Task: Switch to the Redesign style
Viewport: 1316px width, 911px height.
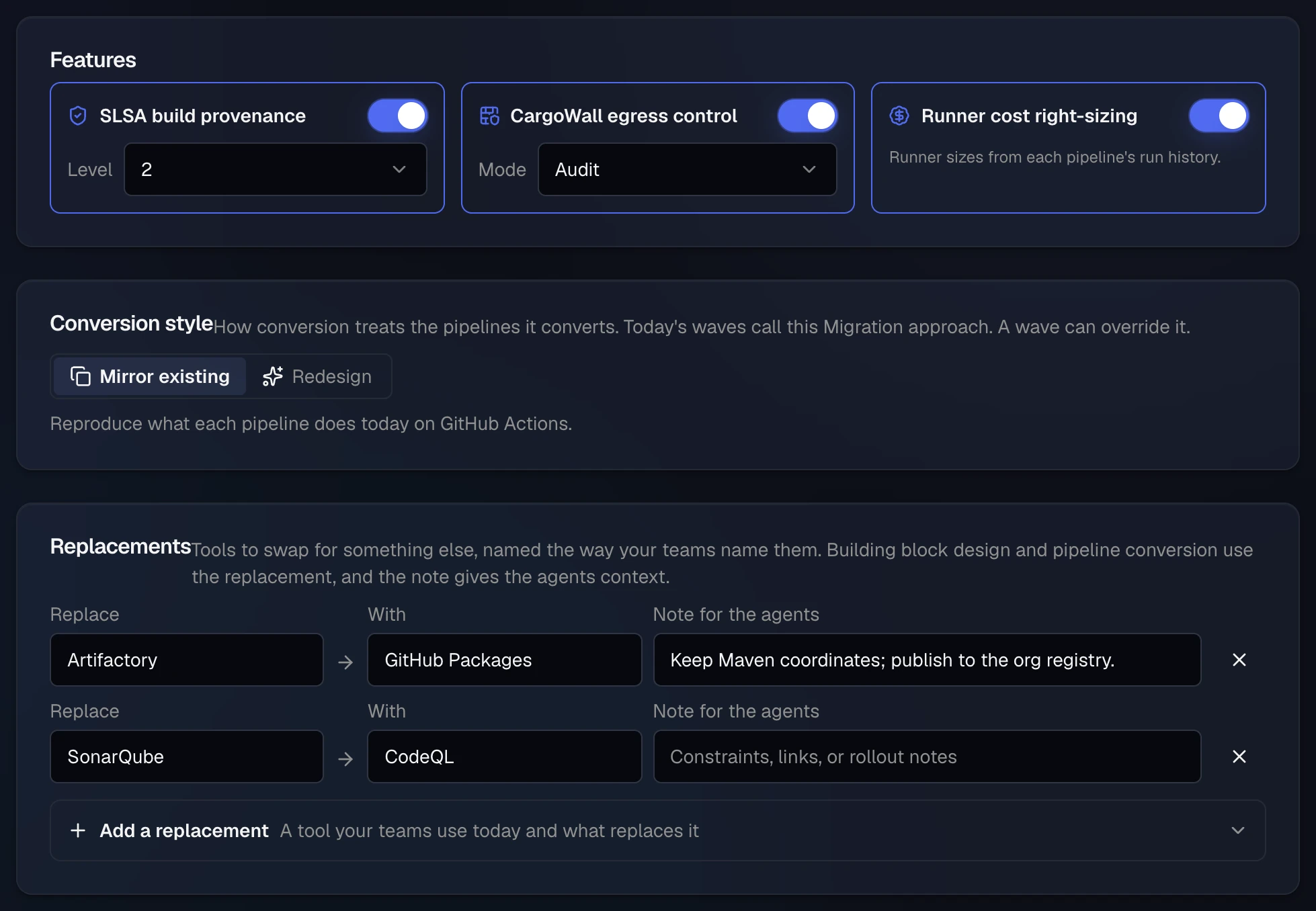Action: [x=317, y=376]
